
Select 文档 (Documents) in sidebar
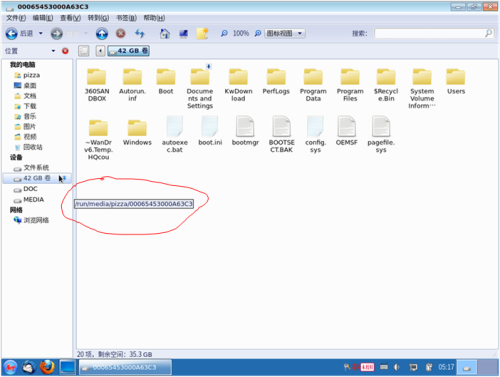25,96
